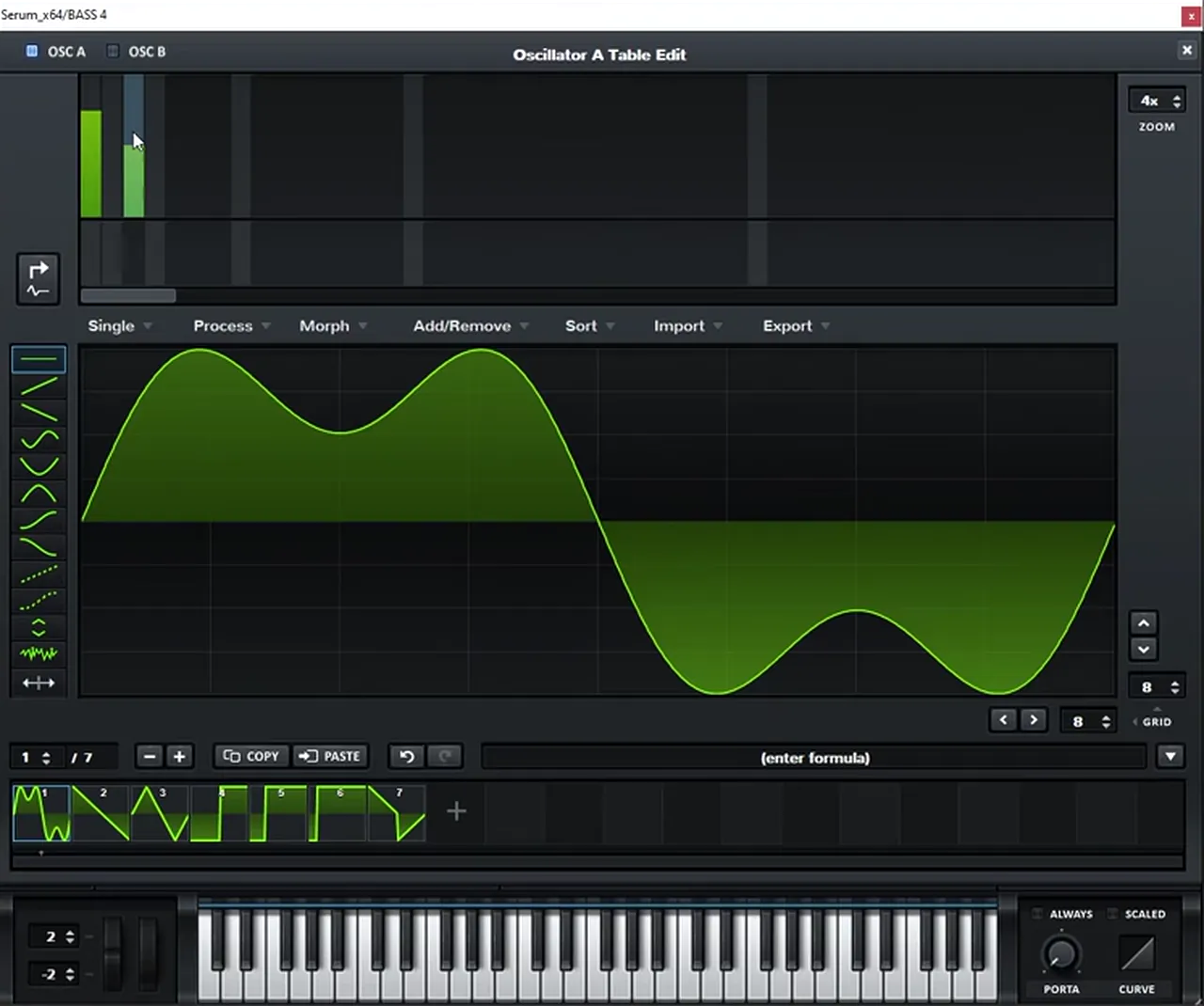Open the Process dropdown menu
Viewport: 1204px width, 1006px height.
[x=231, y=325]
